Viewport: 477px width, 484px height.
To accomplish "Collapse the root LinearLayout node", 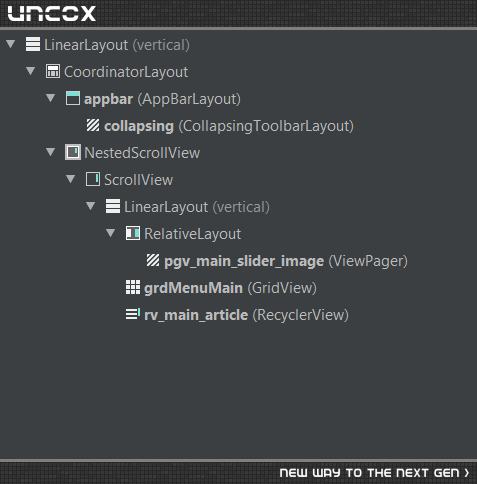I will 11,44.
